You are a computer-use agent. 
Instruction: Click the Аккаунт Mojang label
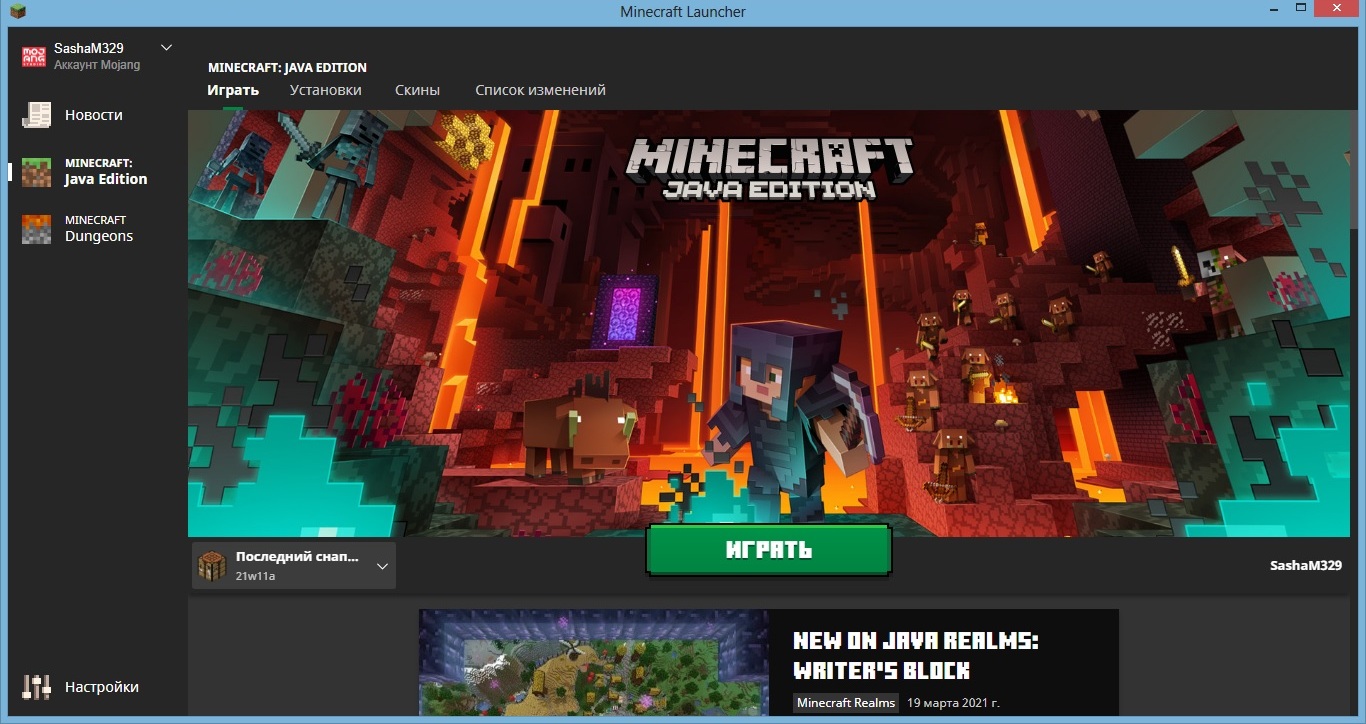[97, 65]
